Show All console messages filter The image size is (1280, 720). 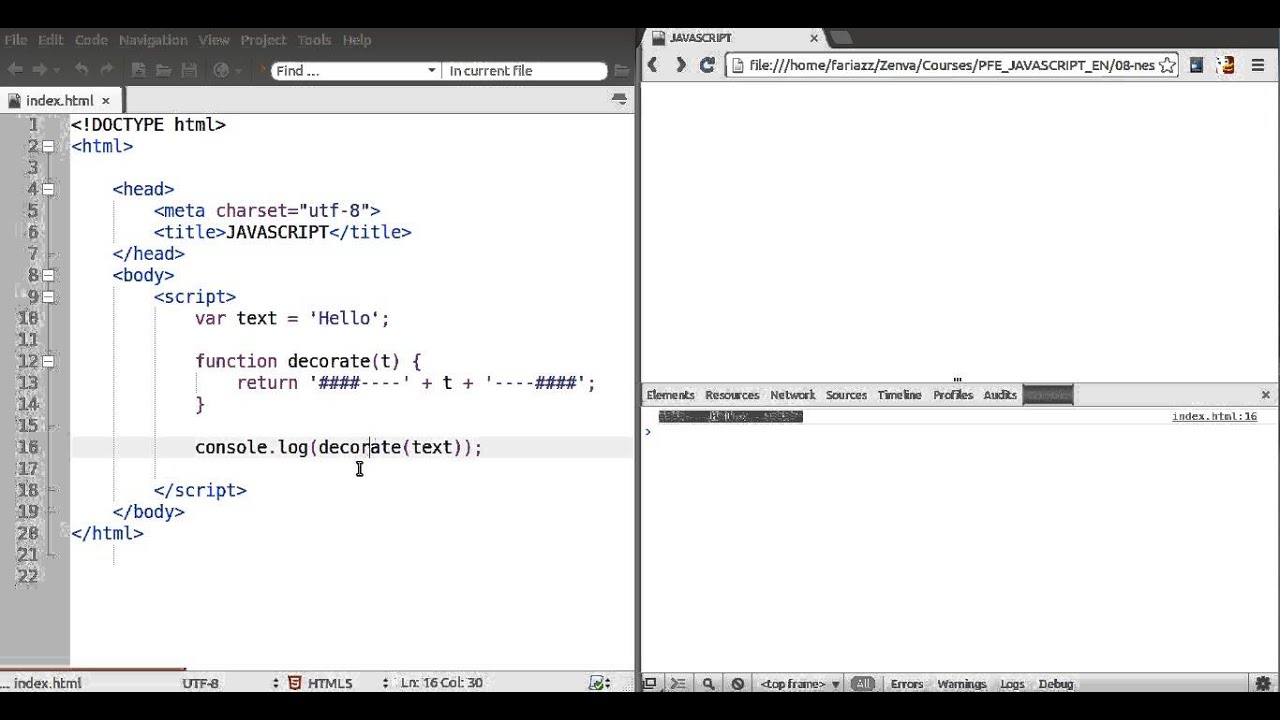863,684
